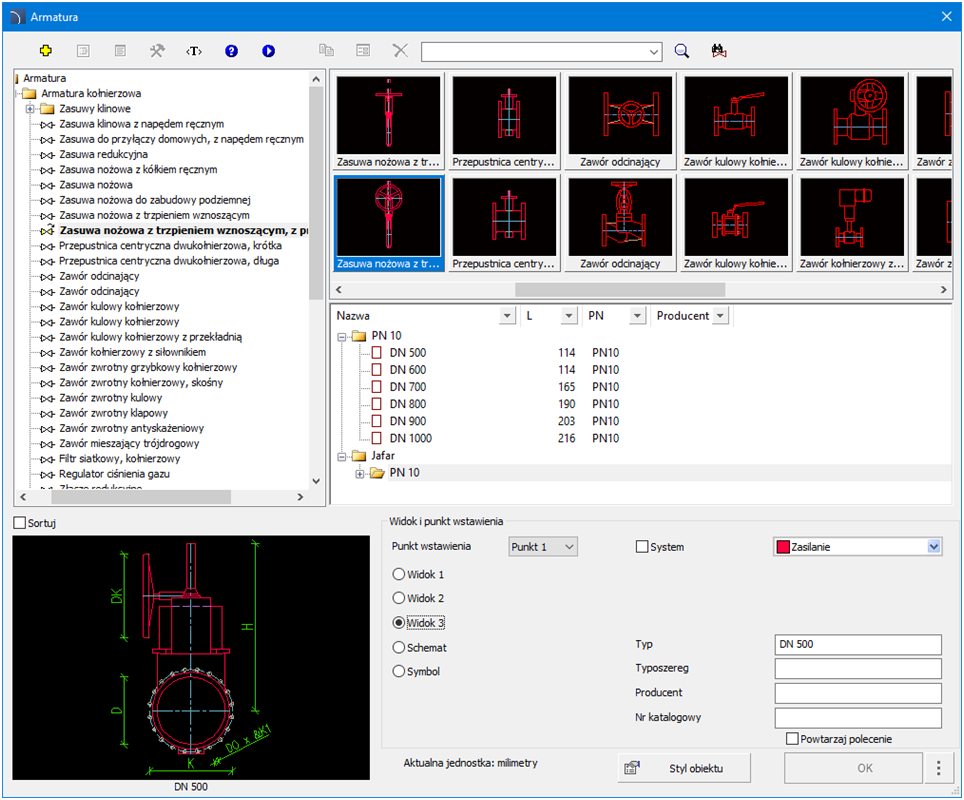Open the Nazwa column filter dropdown
This screenshot has width=964, height=800.
[506, 316]
